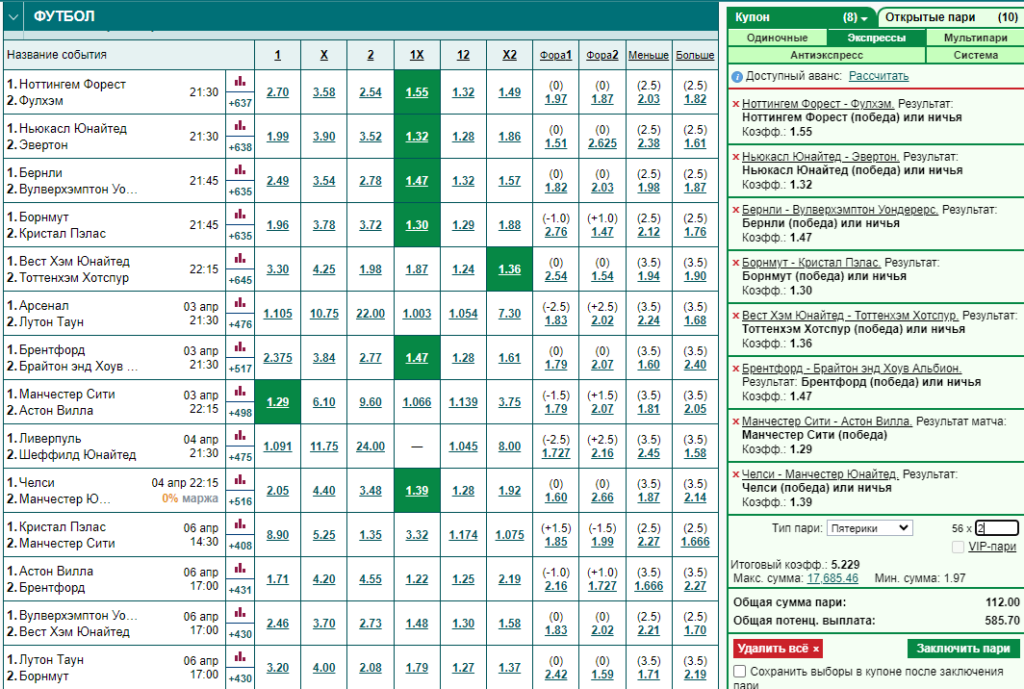Expand more markets +408 for Кристал Пэлас
This screenshot has width=1024, height=689.
(x=240, y=545)
